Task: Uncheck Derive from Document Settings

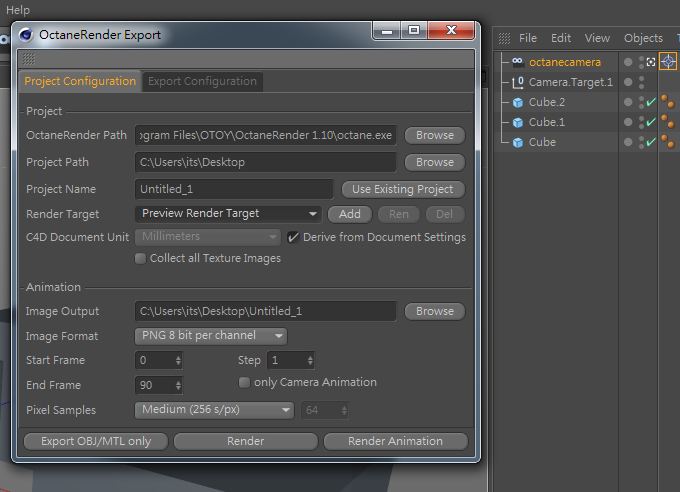Action: pos(293,237)
